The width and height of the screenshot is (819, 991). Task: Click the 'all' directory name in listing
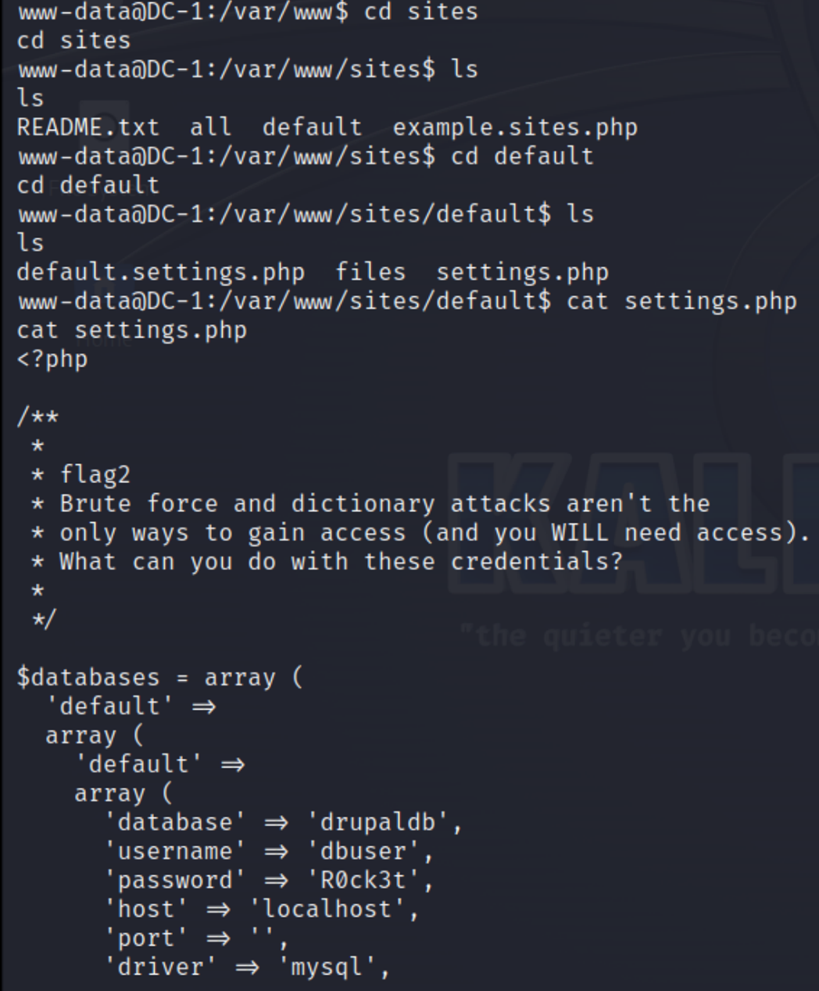coord(211,127)
